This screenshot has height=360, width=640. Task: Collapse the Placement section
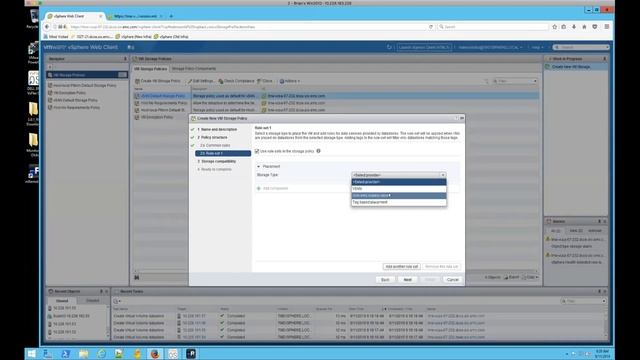click(258, 167)
